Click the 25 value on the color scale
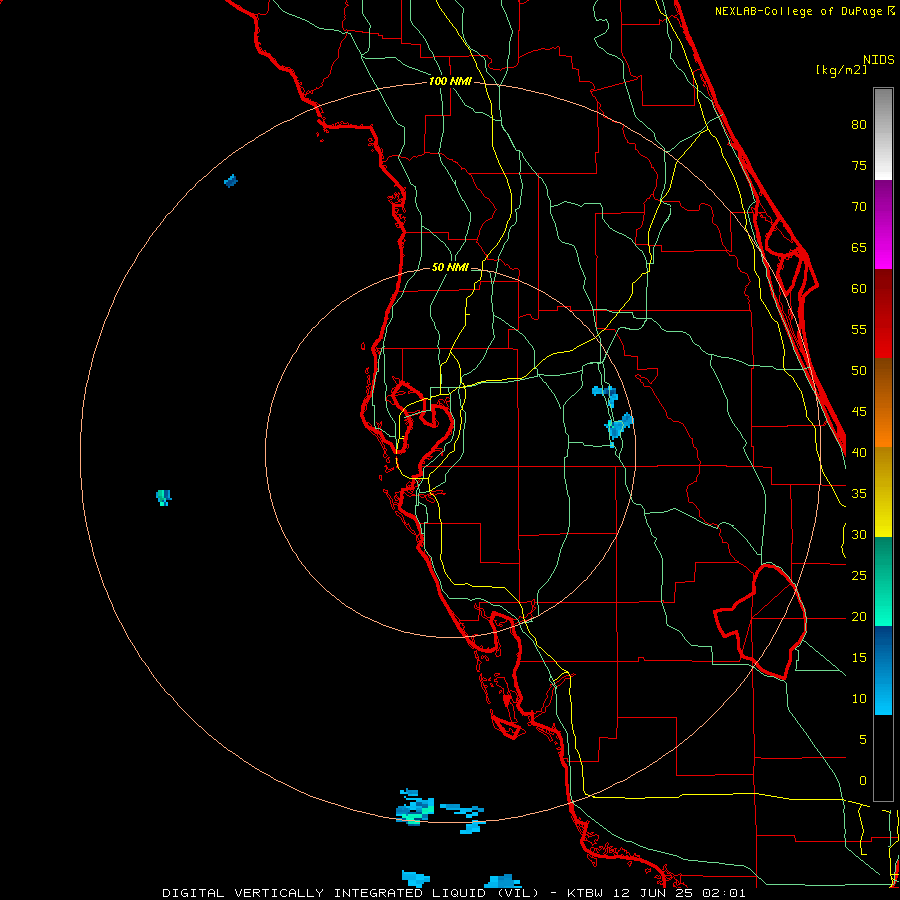900x900 pixels. click(x=859, y=576)
